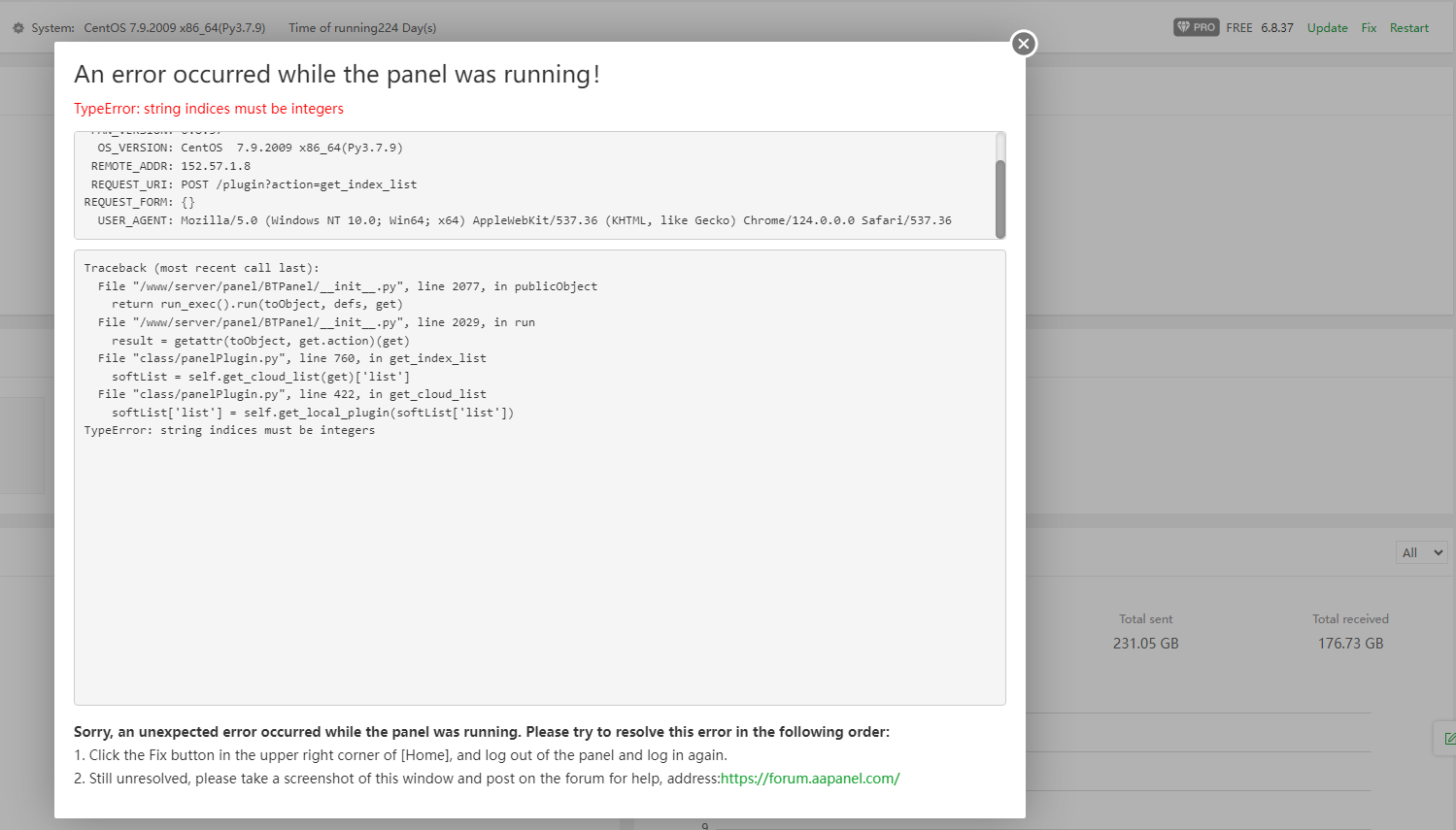
Task: Click the FREE version label
Action: tap(1239, 28)
